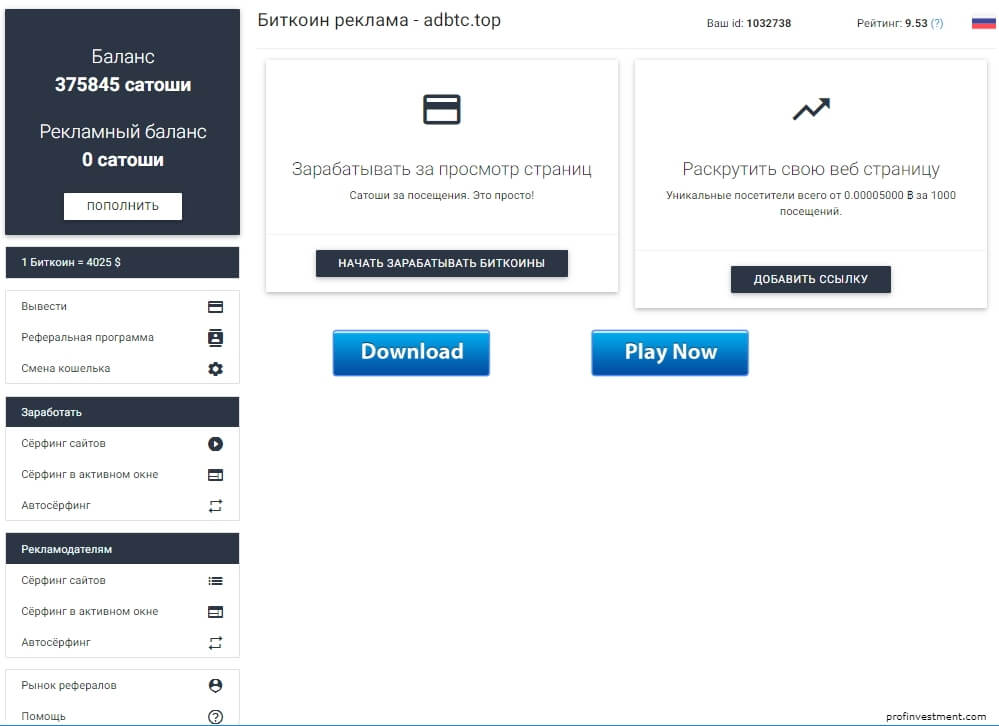Click the 'Рейтинг: 9.53' text
This screenshot has width=999, height=726.
click(x=892, y=24)
